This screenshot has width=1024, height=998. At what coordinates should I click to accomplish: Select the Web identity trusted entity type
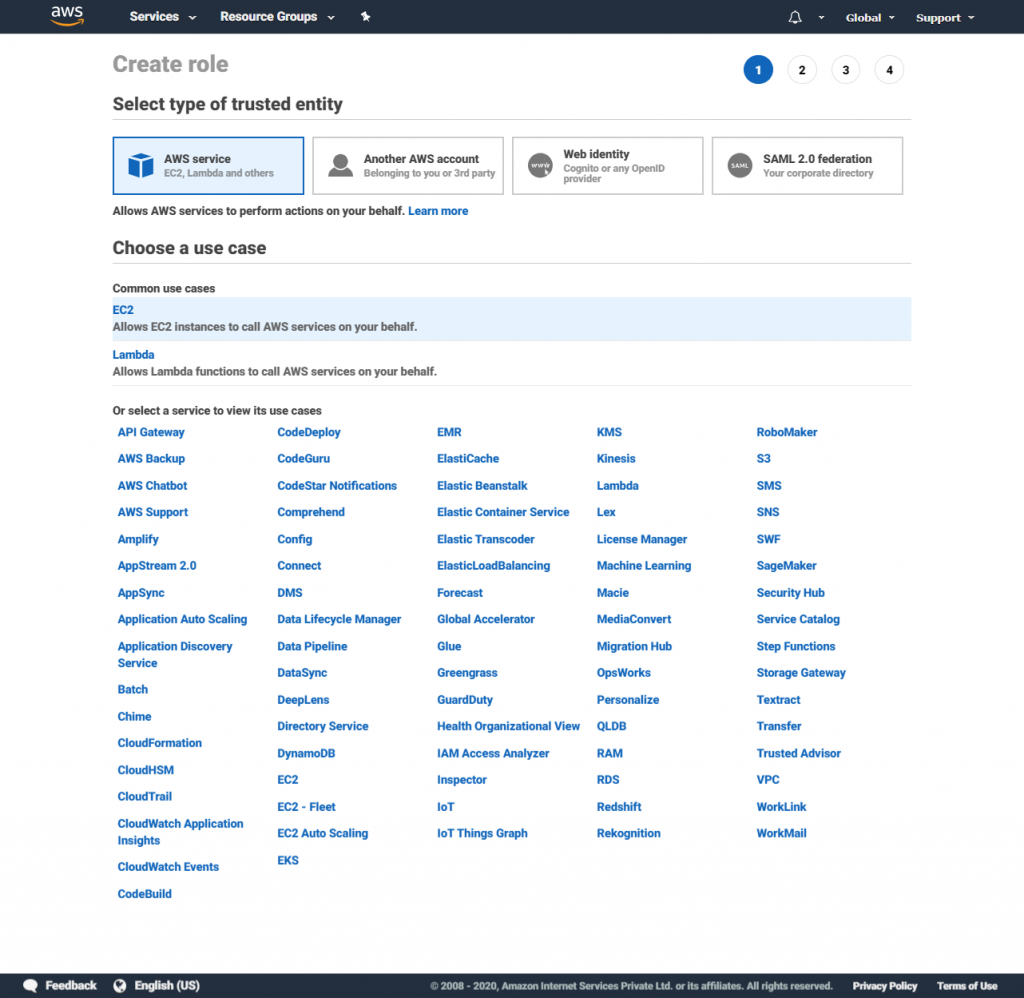[x=607, y=165]
